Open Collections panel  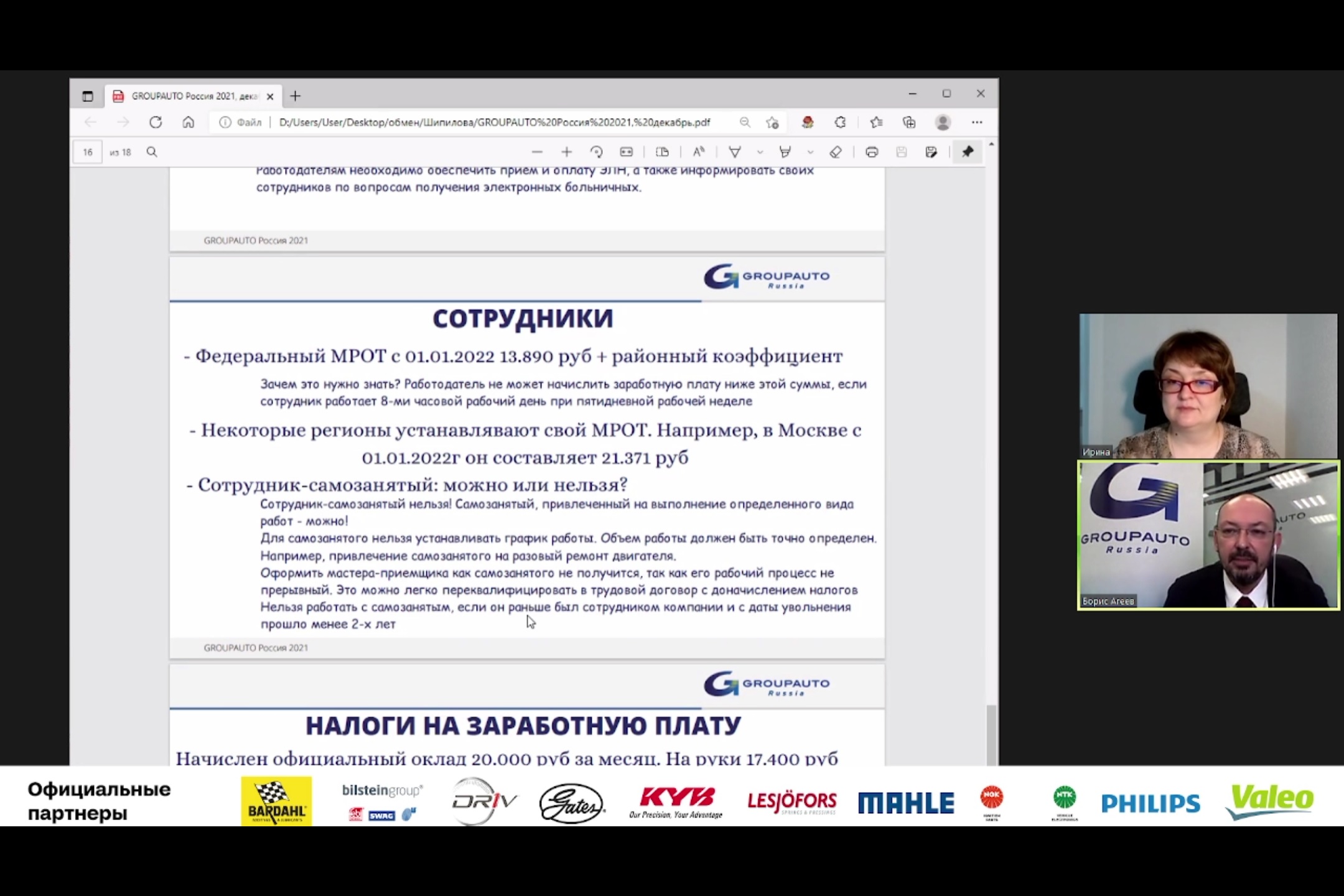(x=909, y=122)
